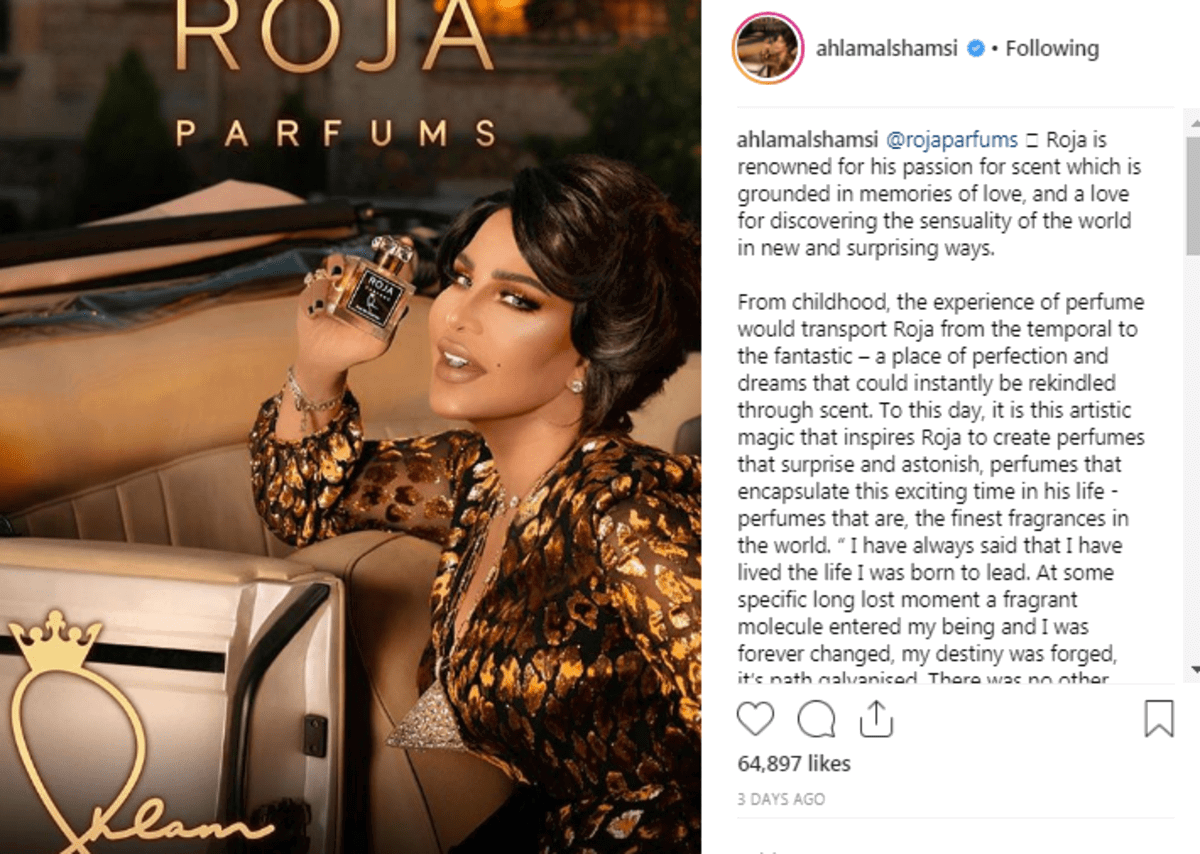1200x854 pixels.
Task: Click the heart like icon
Action: click(756, 719)
